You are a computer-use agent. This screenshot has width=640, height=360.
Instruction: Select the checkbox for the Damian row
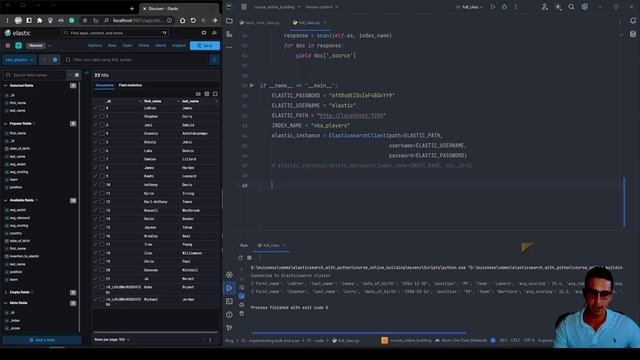click(x=102, y=159)
